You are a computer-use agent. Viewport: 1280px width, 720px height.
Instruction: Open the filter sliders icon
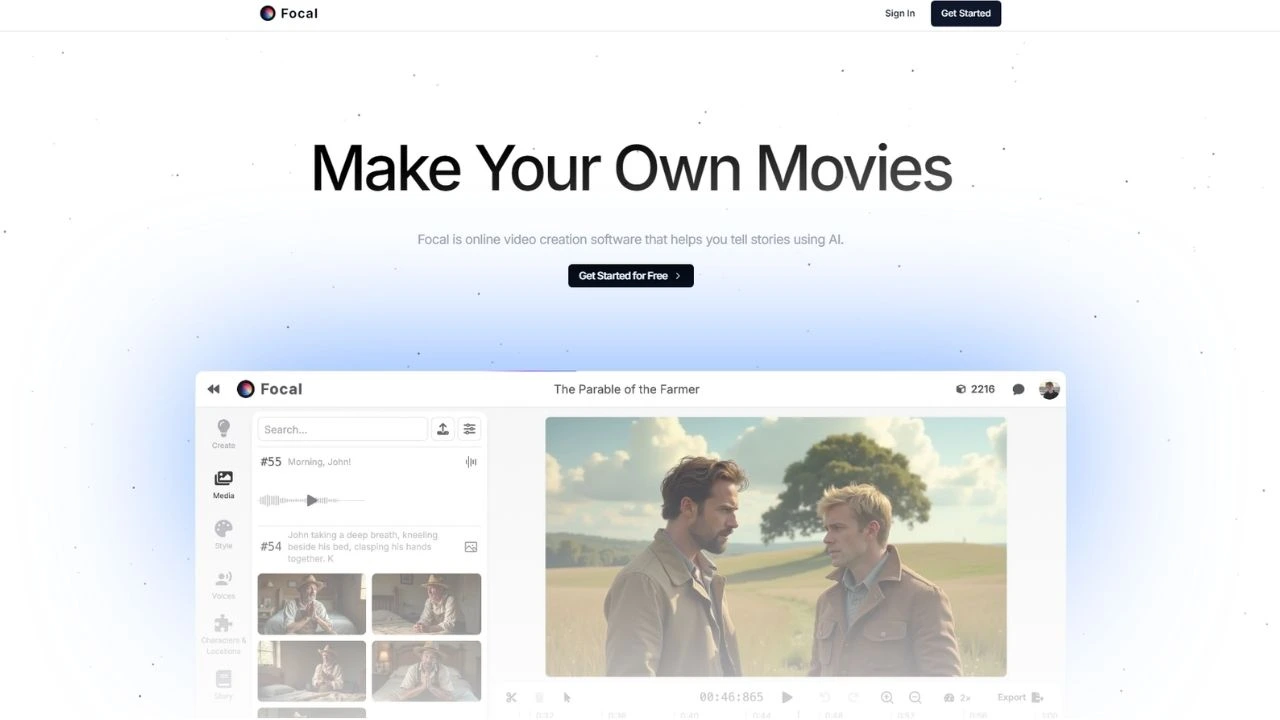tap(469, 429)
